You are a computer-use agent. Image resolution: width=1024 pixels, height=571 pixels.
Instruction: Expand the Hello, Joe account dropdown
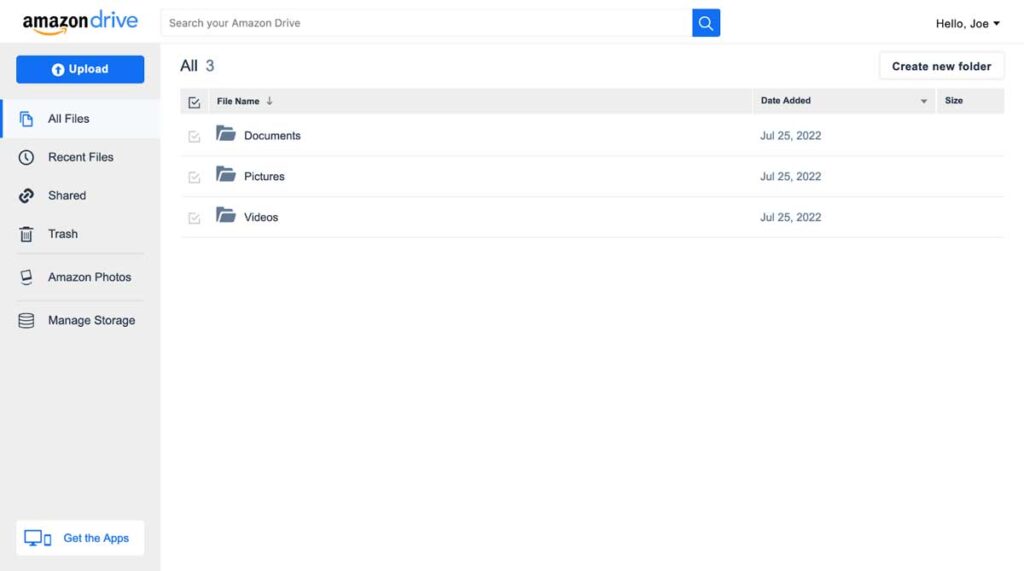pos(967,24)
